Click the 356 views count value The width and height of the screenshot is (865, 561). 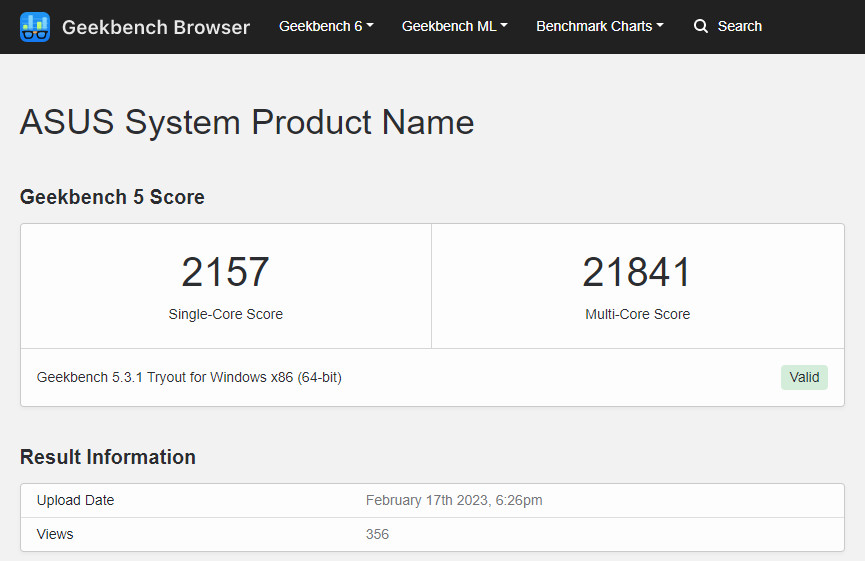tap(377, 535)
